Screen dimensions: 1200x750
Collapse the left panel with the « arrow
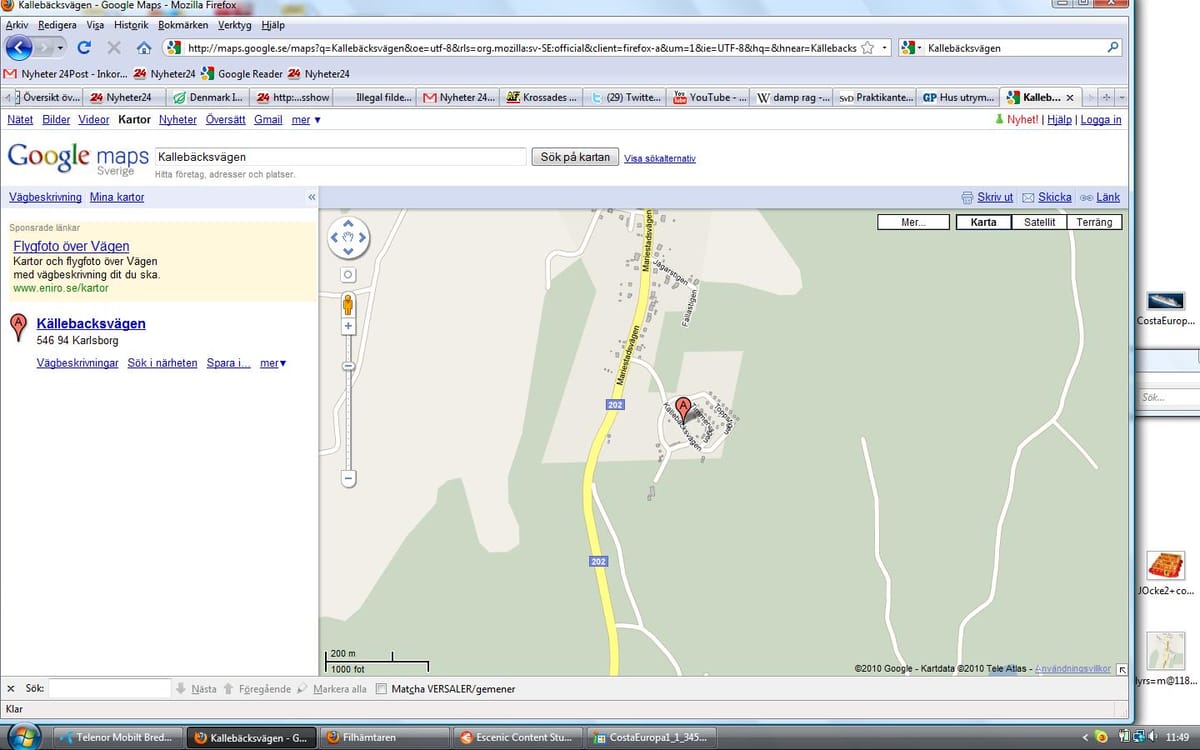pyautogui.click(x=311, y=197)
